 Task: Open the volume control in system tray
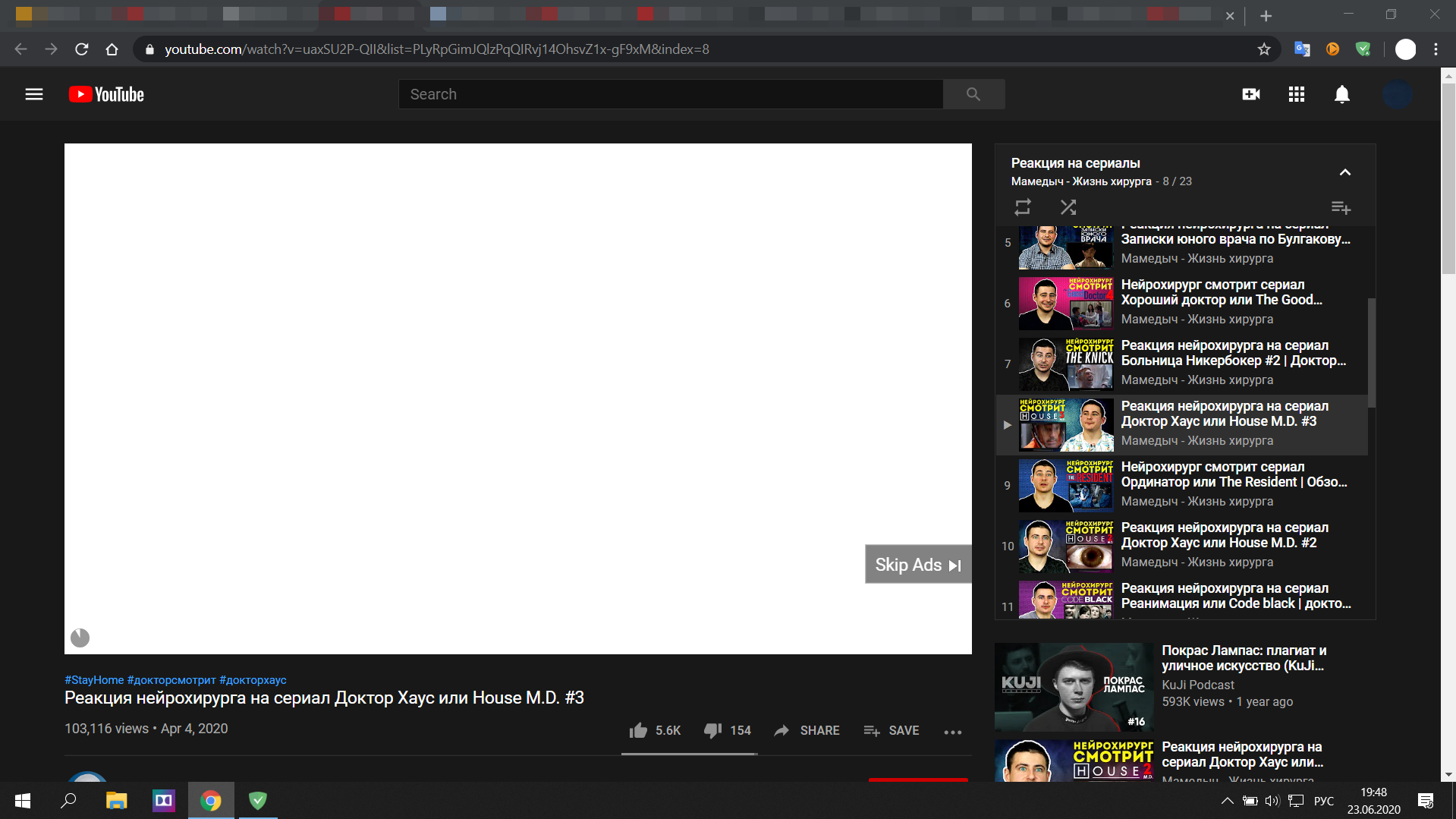click(1272, 801)
